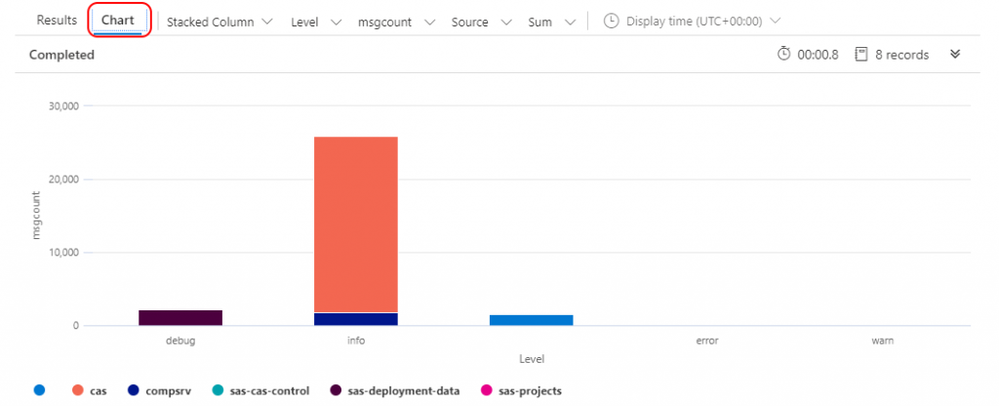
Task: Click the clock icon beside Display time
Action: coord(611,21)
